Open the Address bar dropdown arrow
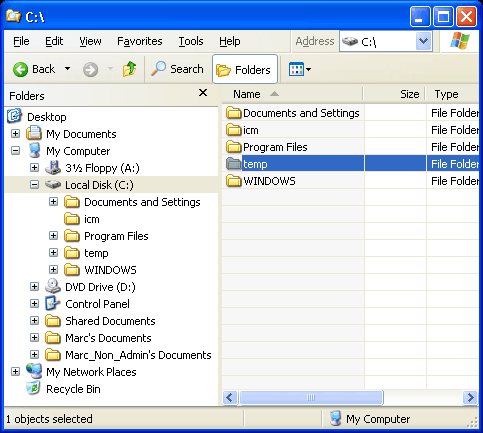Screen dimensions: 483x433 (x=423, y=41)
